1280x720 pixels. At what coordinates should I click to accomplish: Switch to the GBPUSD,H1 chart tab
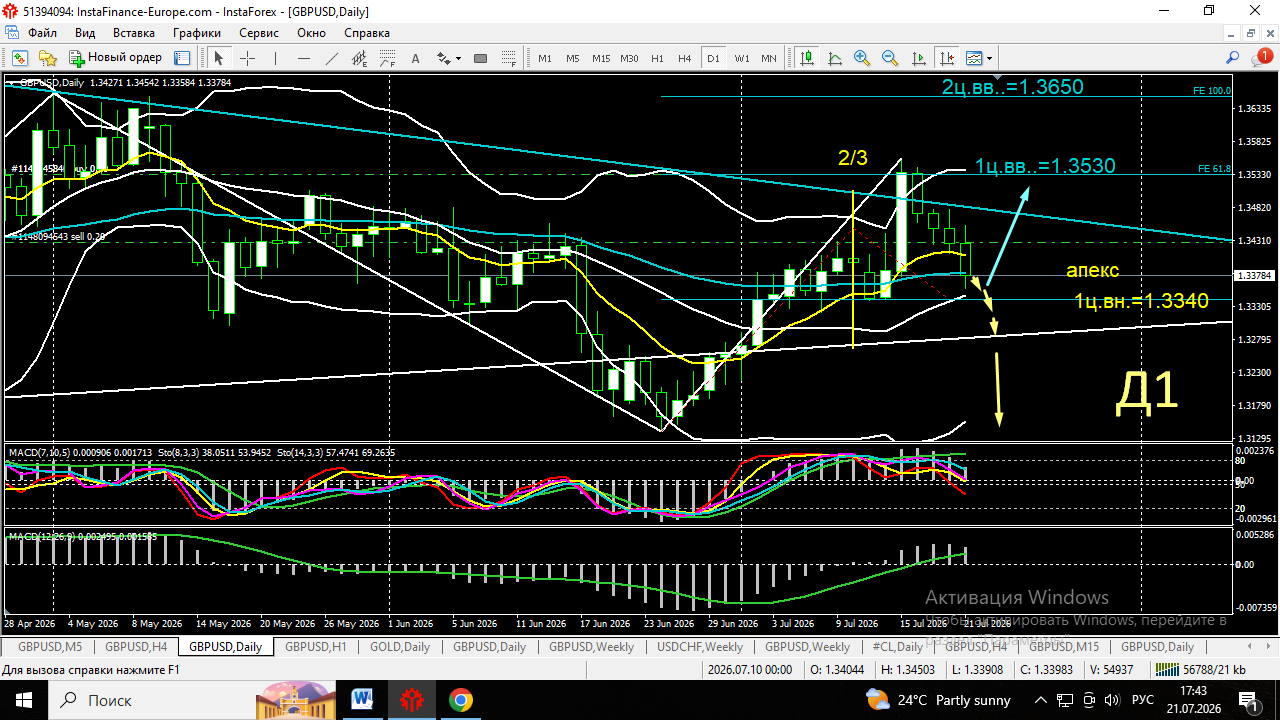(x=315, y=646)
